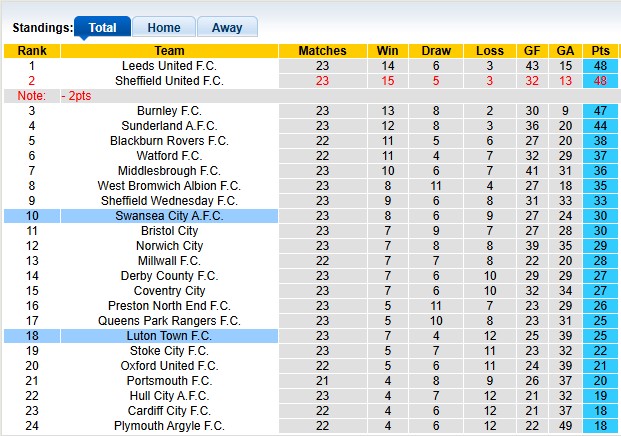
Task: Open the Sheffield United F.C. team page
Action: (170, 81)
